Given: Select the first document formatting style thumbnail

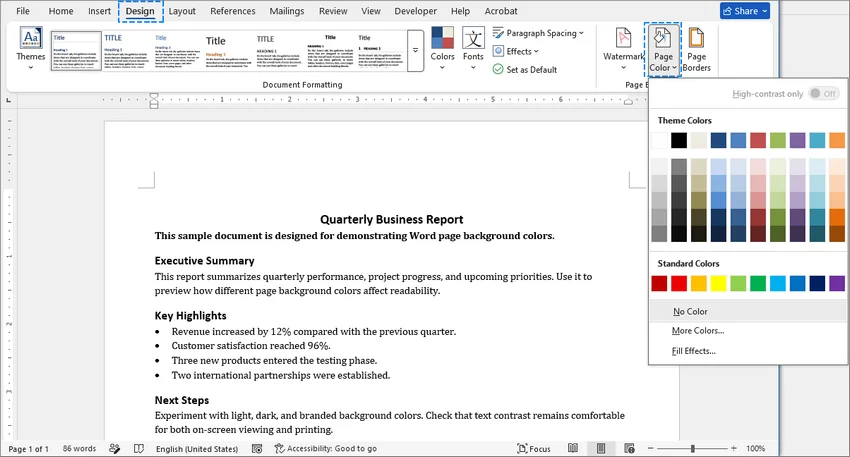Looking at the screenshot, I should 76,51.
